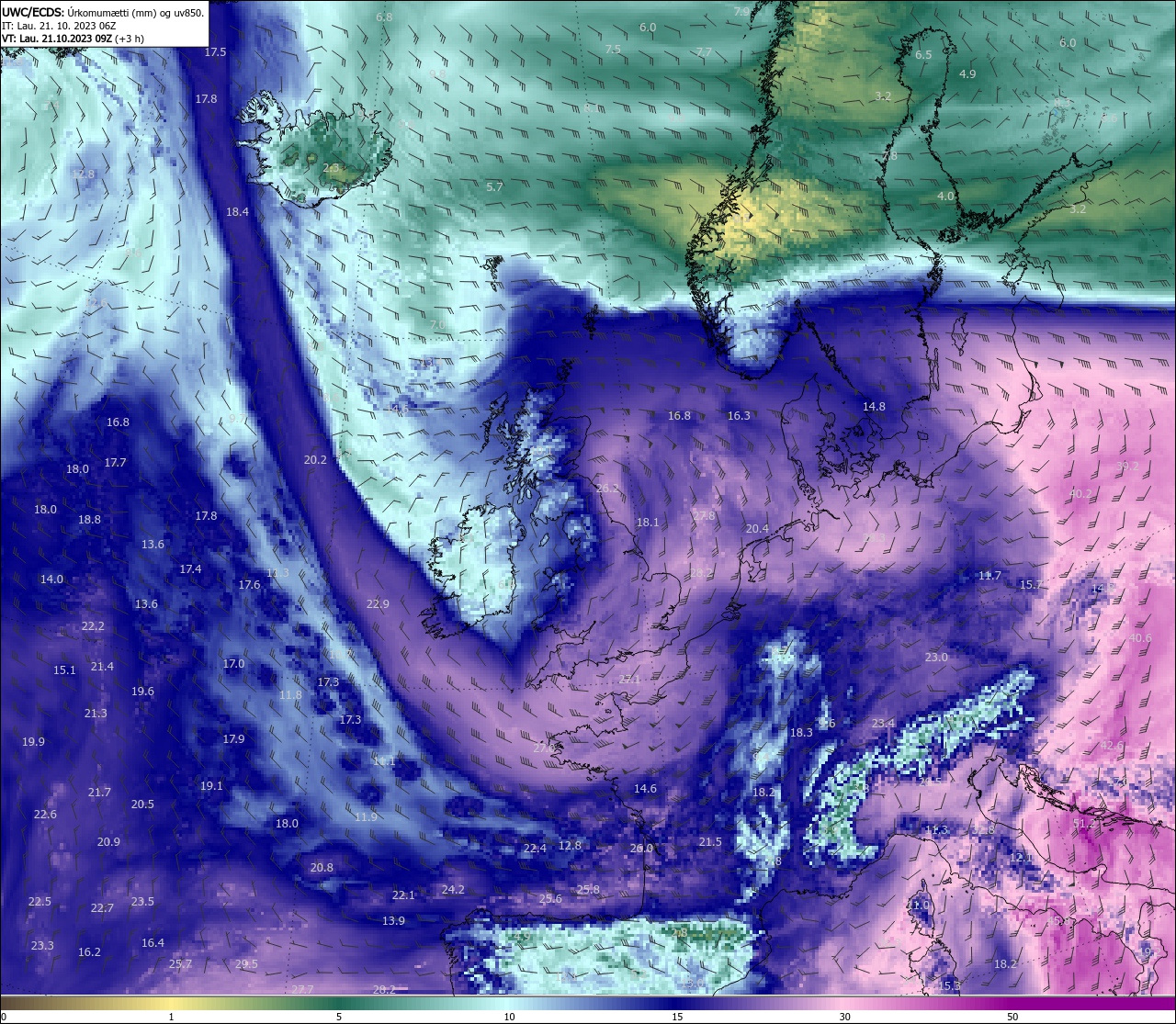Click the 22.9 value southwest of Ireland
The image size is (1176, 1024).
(378, 604)
